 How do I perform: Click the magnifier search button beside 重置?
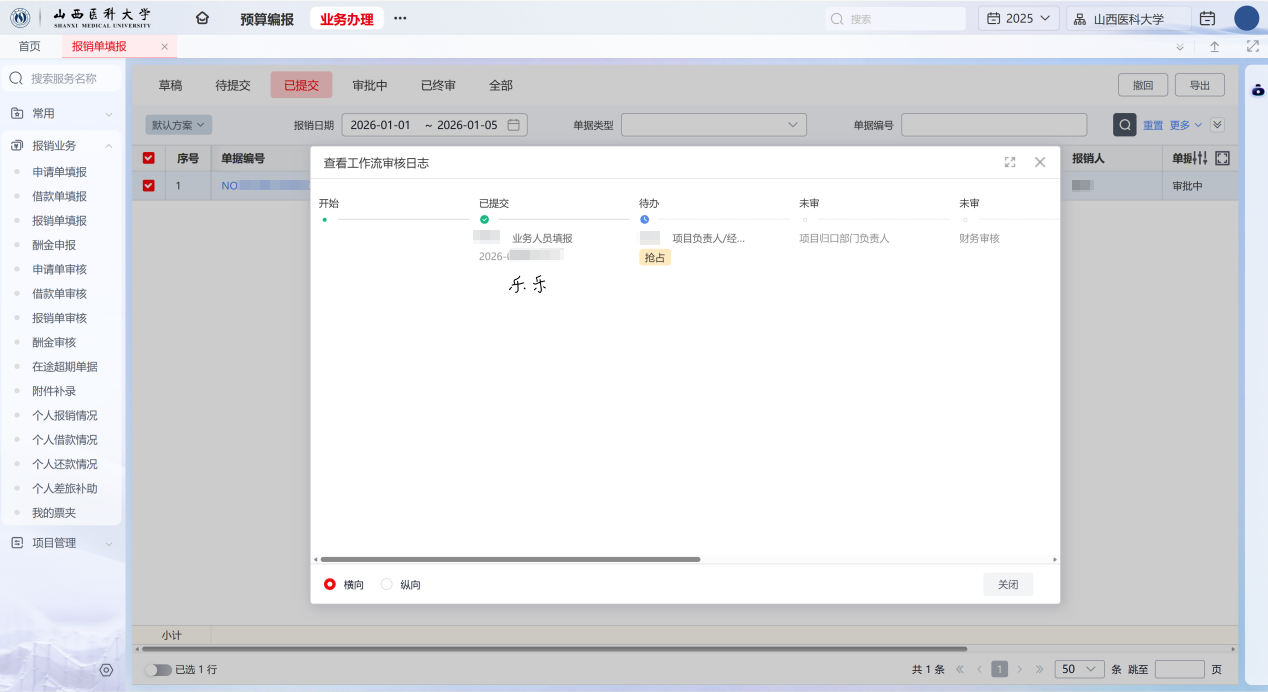pos(1125,125)
